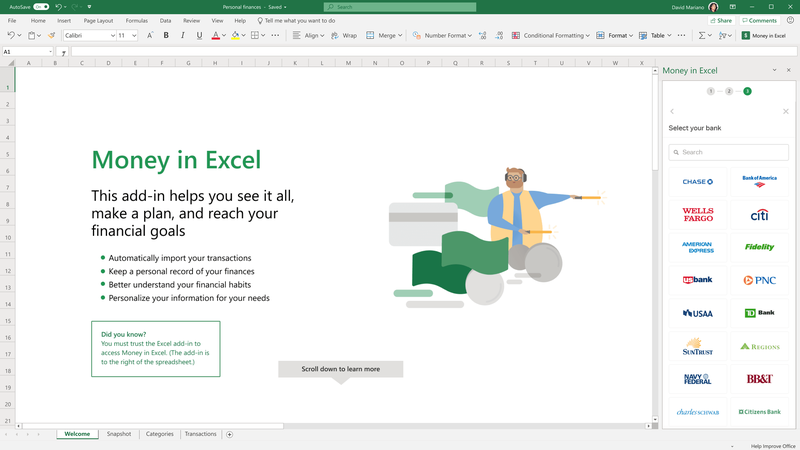Add a new sheet with plus icon
The image size is (800, 450).
point(230,434)
